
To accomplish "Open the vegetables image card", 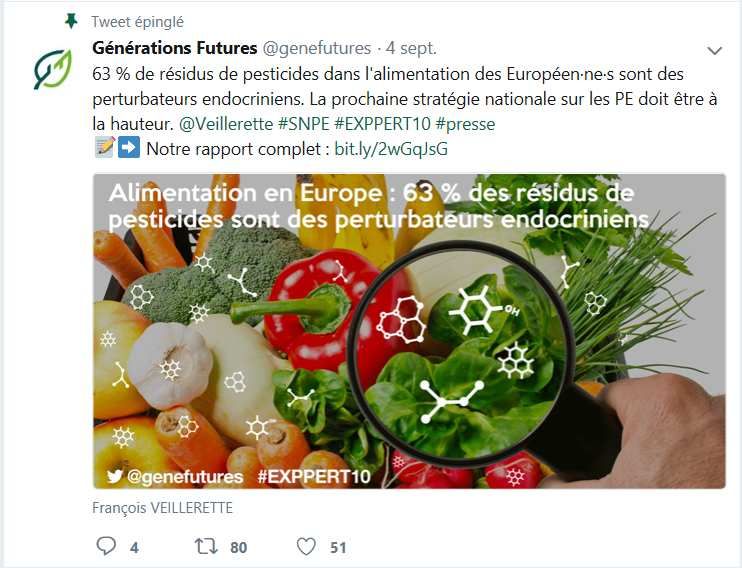I will 409,331.
